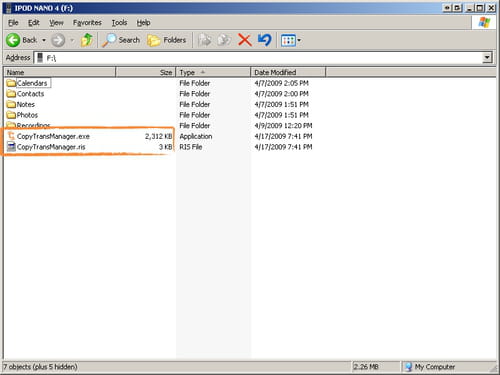Click the Move To toolbar icon
500x375 pixels.
pos(205,40)
